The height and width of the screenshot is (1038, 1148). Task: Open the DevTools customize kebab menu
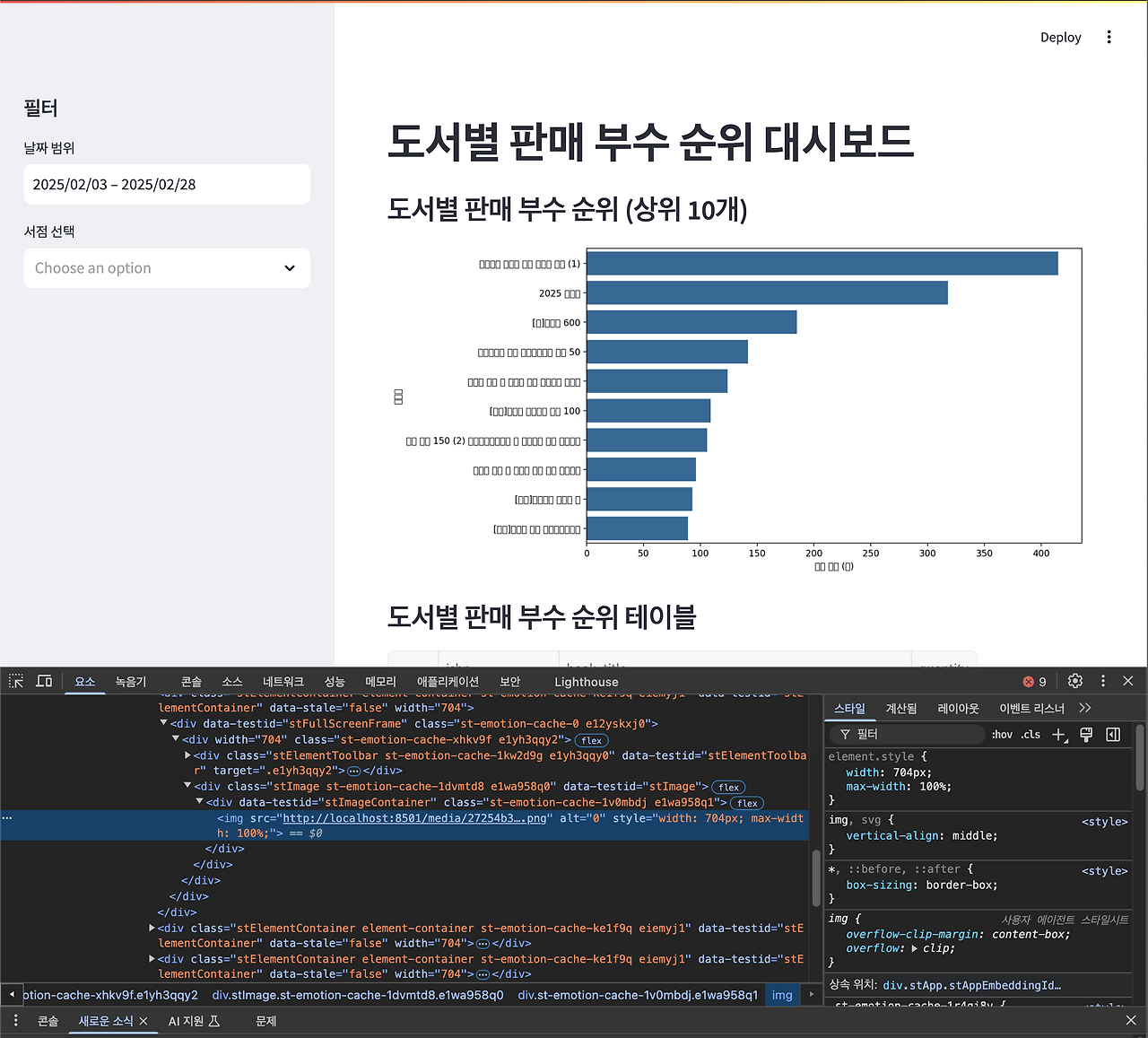(x=1103, y=681)
